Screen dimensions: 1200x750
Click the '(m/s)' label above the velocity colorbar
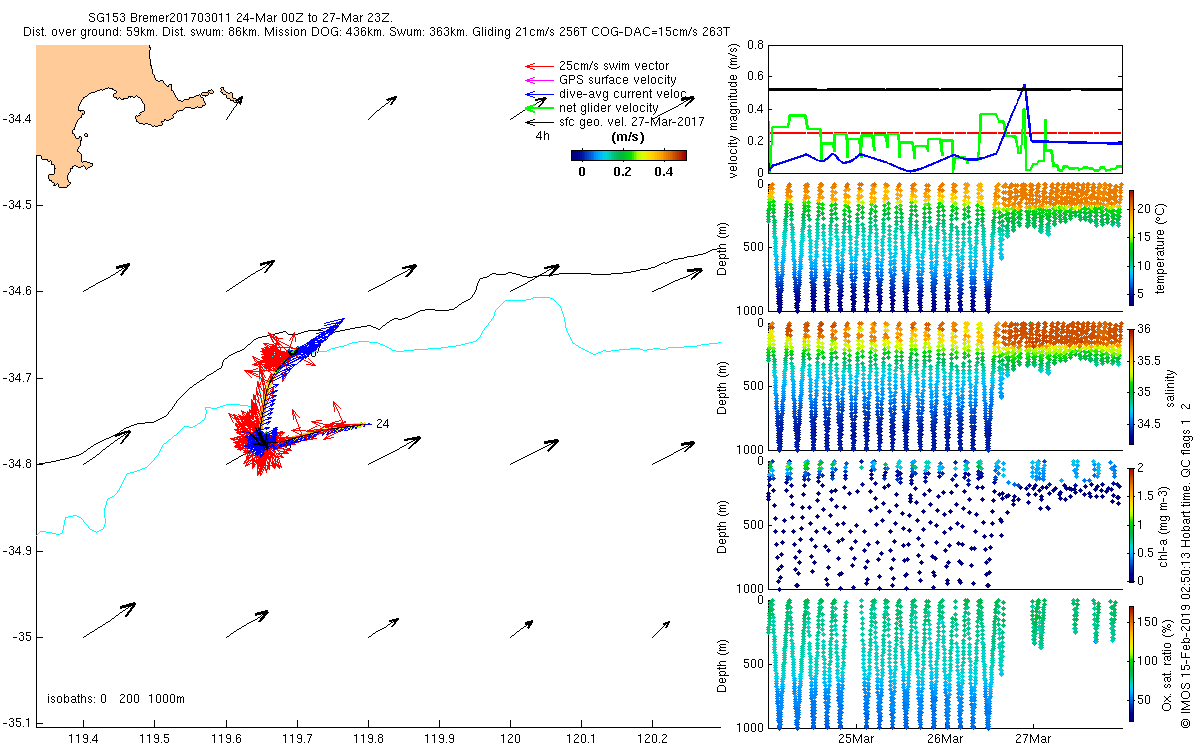tap(627, 137)
